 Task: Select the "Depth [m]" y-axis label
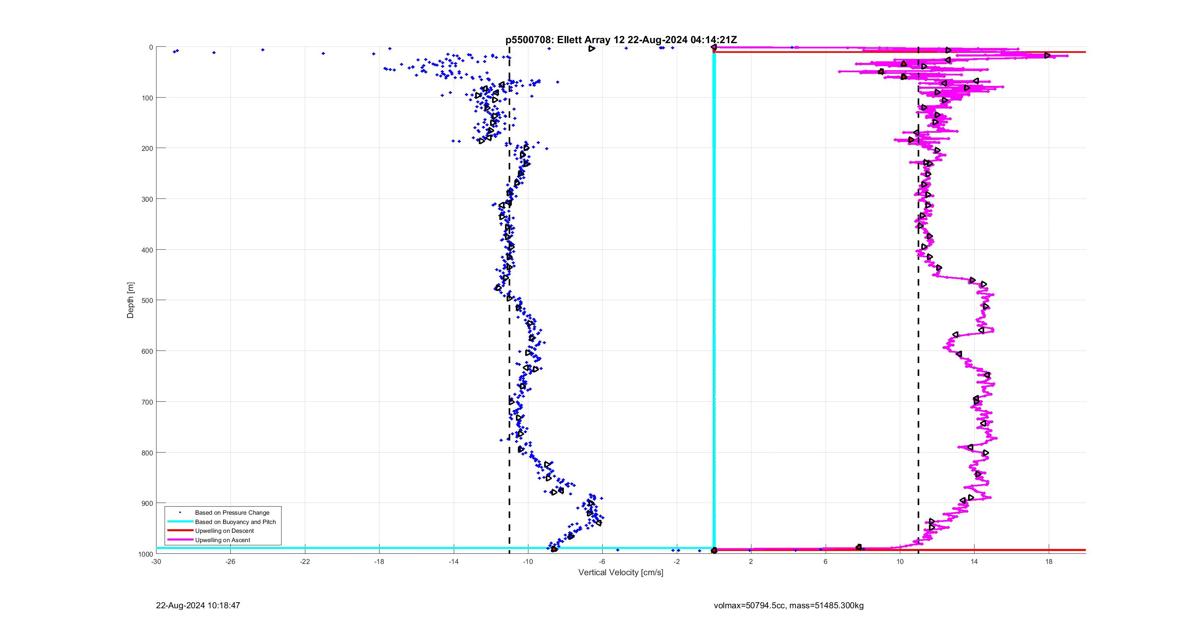(130, 300)
